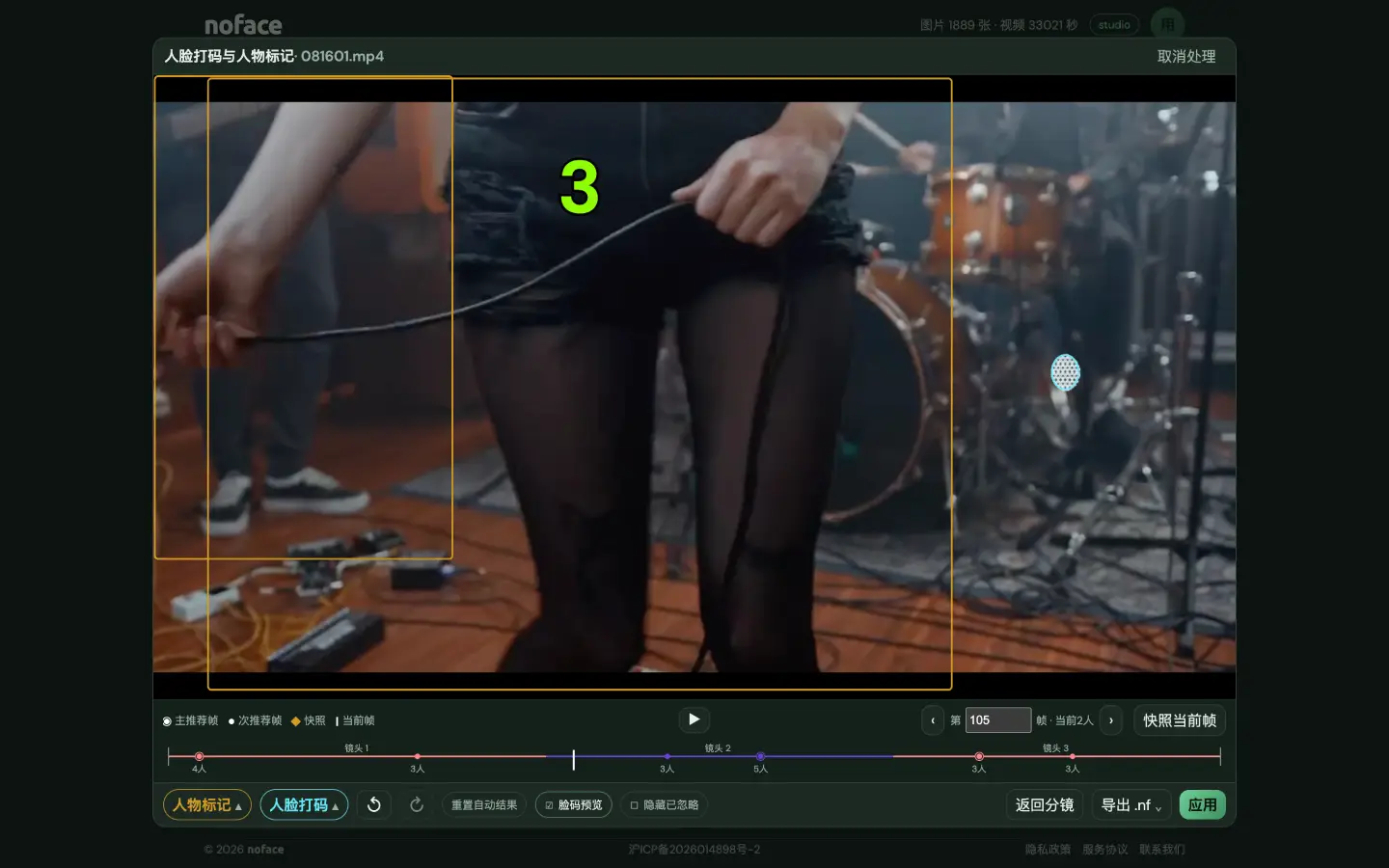Toggle the 隐藏已忽略 checkbox
1389x868 pixels.
coord(665,804)
